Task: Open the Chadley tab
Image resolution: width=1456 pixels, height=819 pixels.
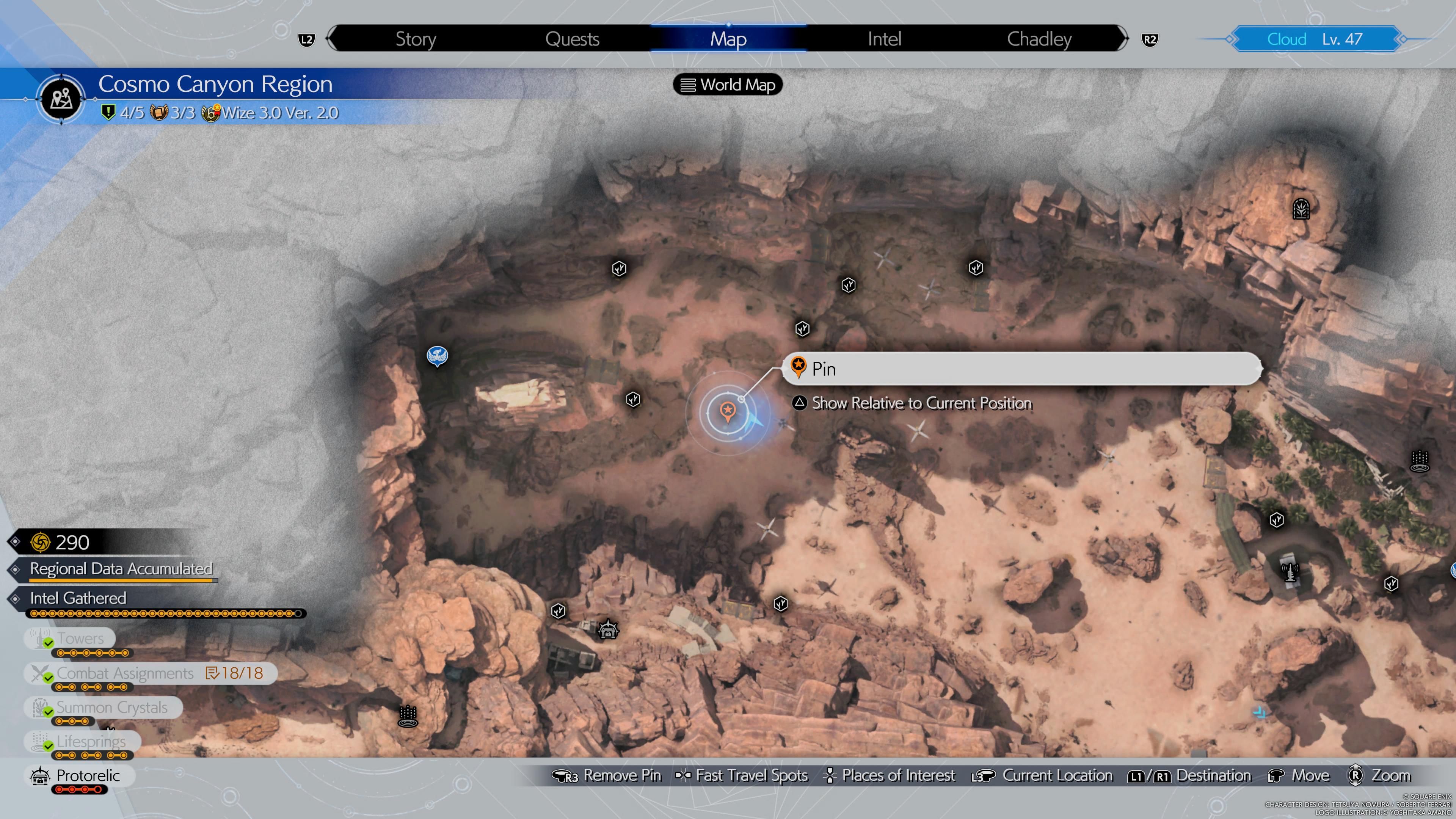Action: coord(1039,39)
